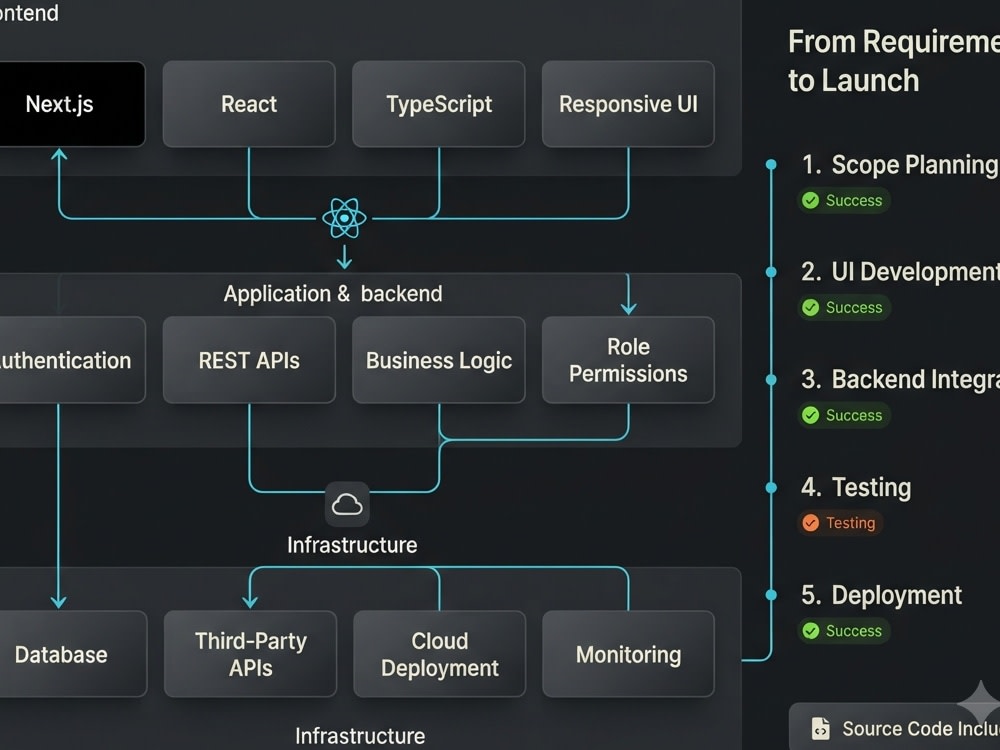
Task: Click the Backend Integration timeline dot
Action: click(771, 380)
